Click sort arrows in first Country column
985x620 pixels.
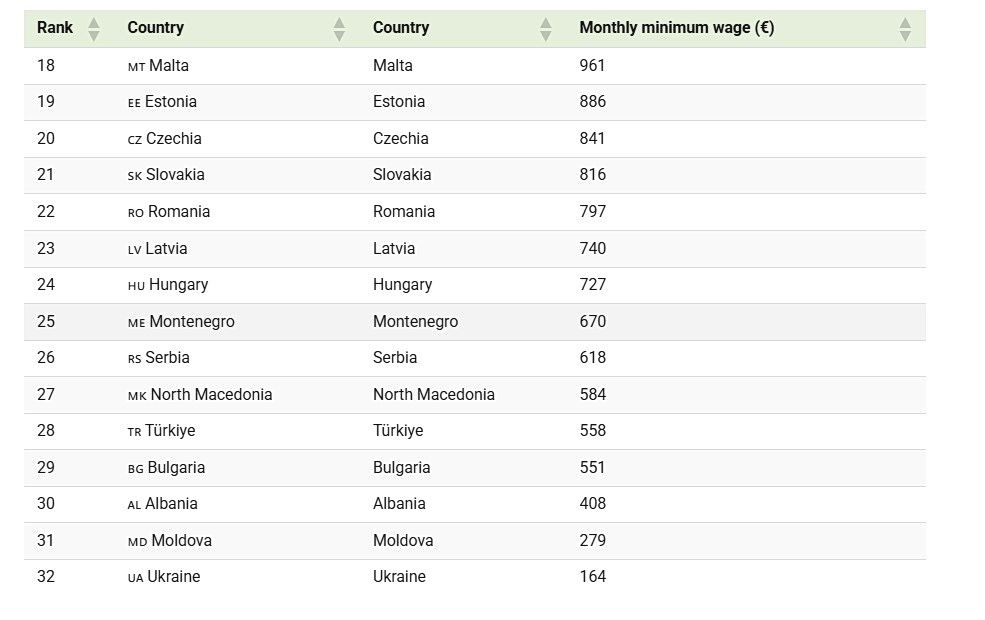(339, 29)
